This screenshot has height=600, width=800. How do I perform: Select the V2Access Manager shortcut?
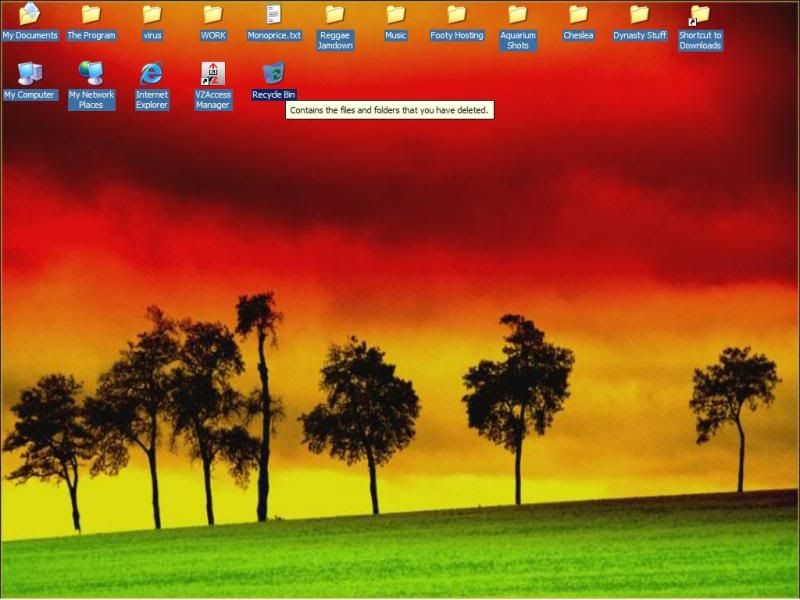[x=213, y=74]
